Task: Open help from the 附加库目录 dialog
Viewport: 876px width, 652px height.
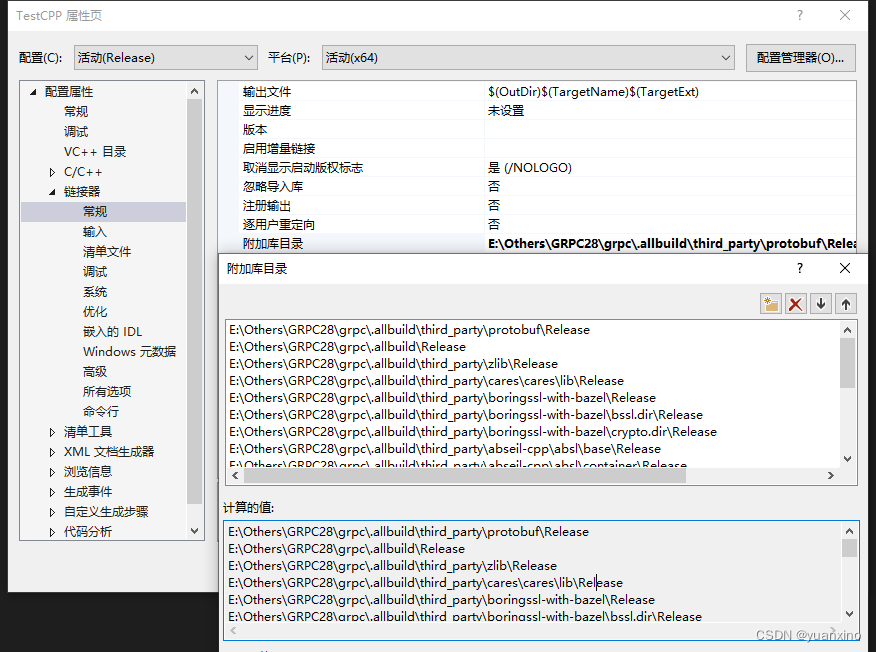Action: click(799, 268)
